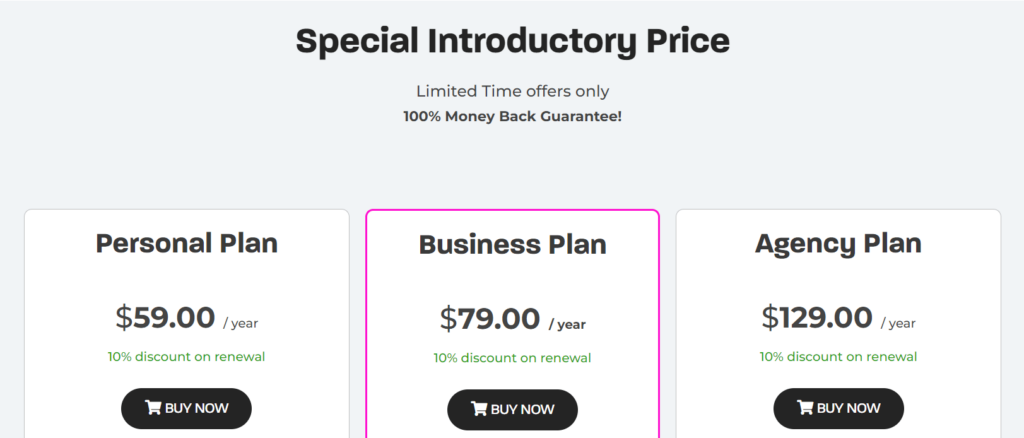1024x438 pixels.
Task: Select the Personal Plan heading
Action: tap(187, 243)
